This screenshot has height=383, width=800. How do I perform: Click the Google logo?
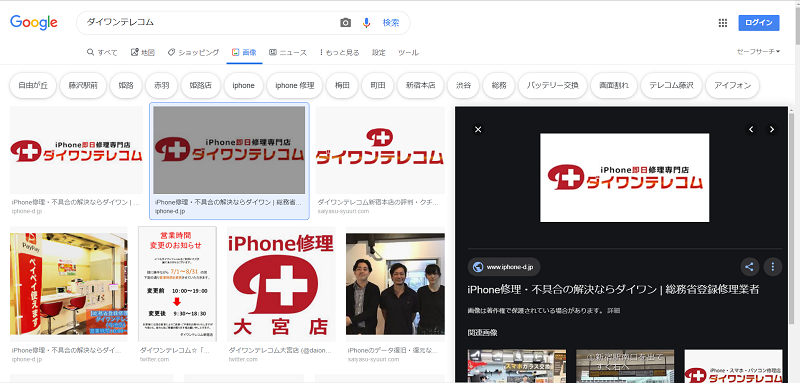coord(34,22)
